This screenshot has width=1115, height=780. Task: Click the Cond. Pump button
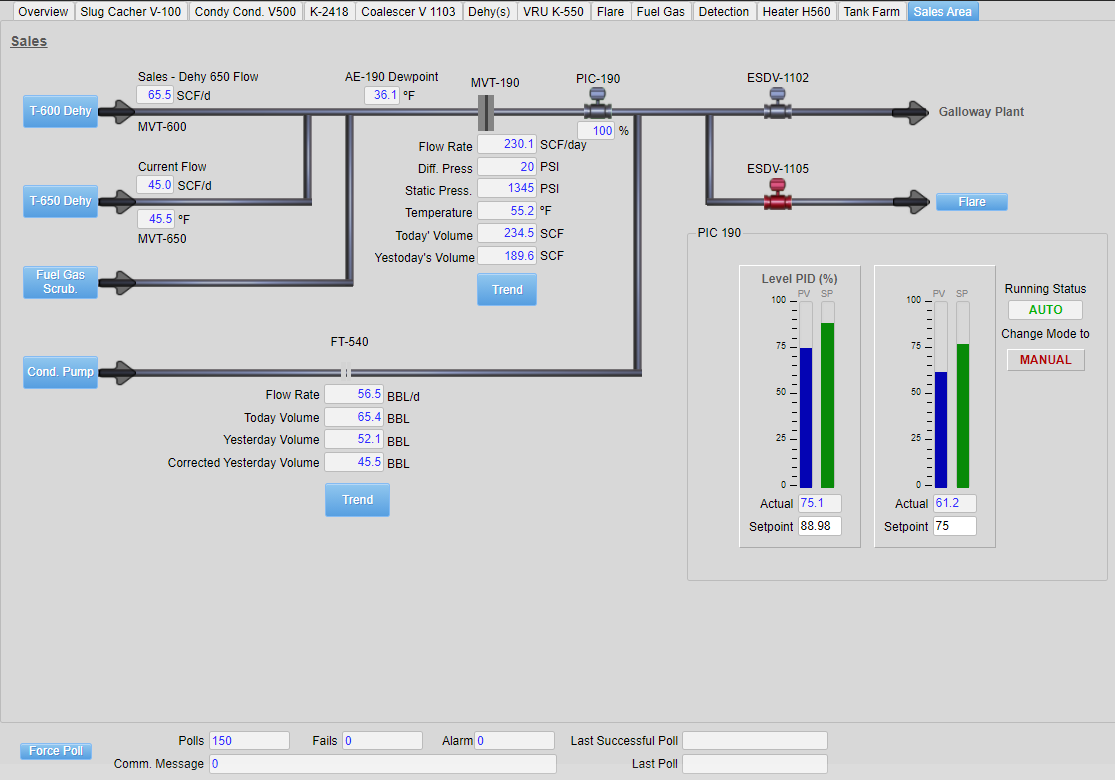pos(60,372)
